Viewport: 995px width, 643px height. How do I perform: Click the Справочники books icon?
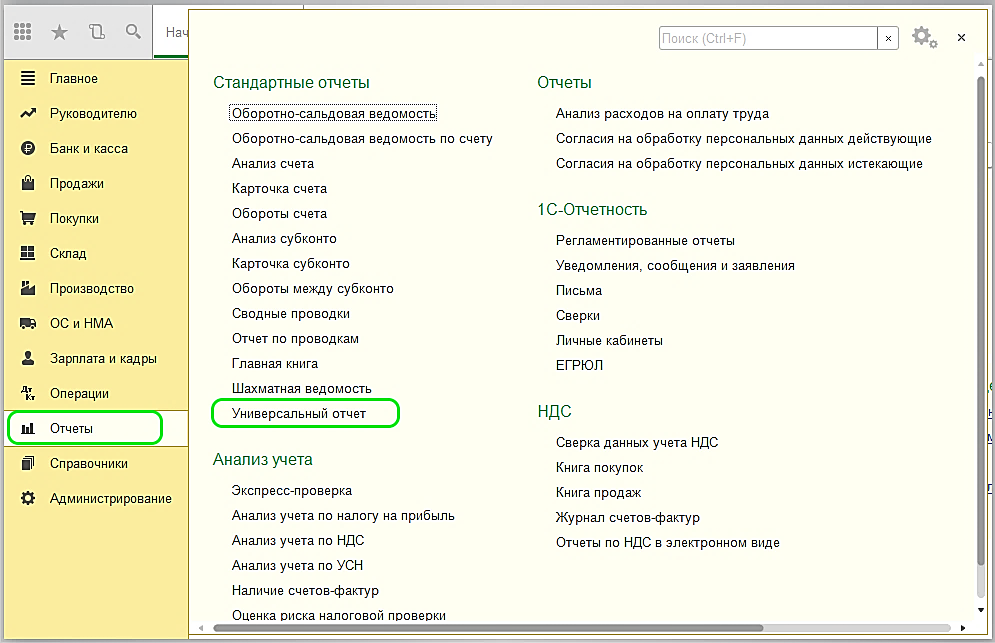28,463
